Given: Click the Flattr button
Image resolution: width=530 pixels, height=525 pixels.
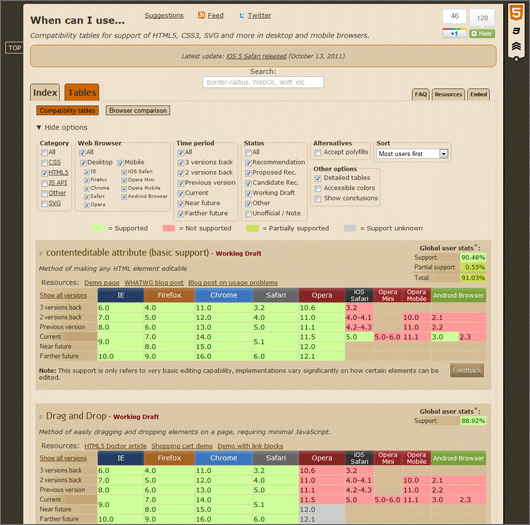Looking at the screenshot, I should (x=482, y=33).
